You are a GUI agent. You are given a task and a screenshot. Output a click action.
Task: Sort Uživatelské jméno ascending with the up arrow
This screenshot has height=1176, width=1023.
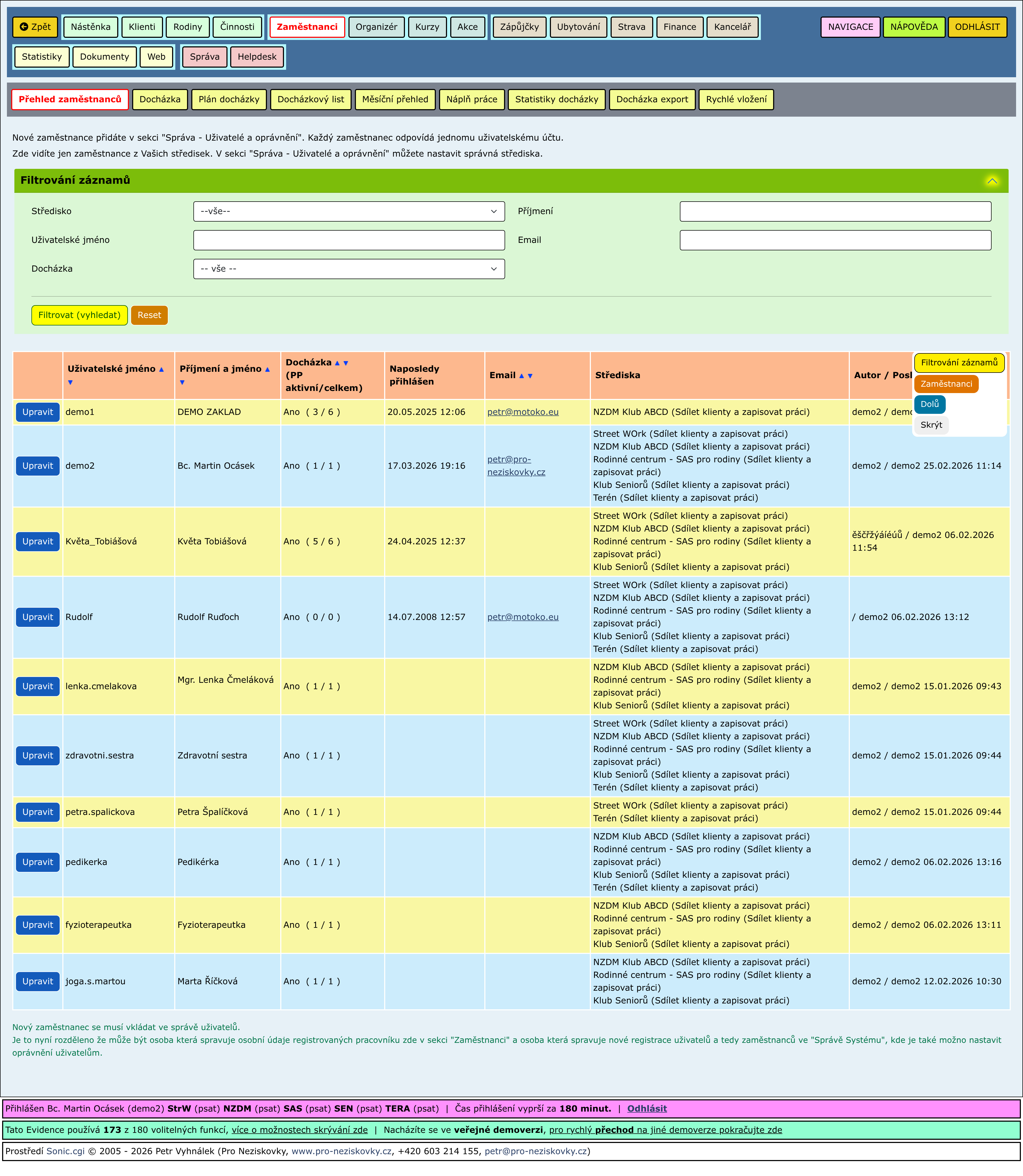click(161, 370)
